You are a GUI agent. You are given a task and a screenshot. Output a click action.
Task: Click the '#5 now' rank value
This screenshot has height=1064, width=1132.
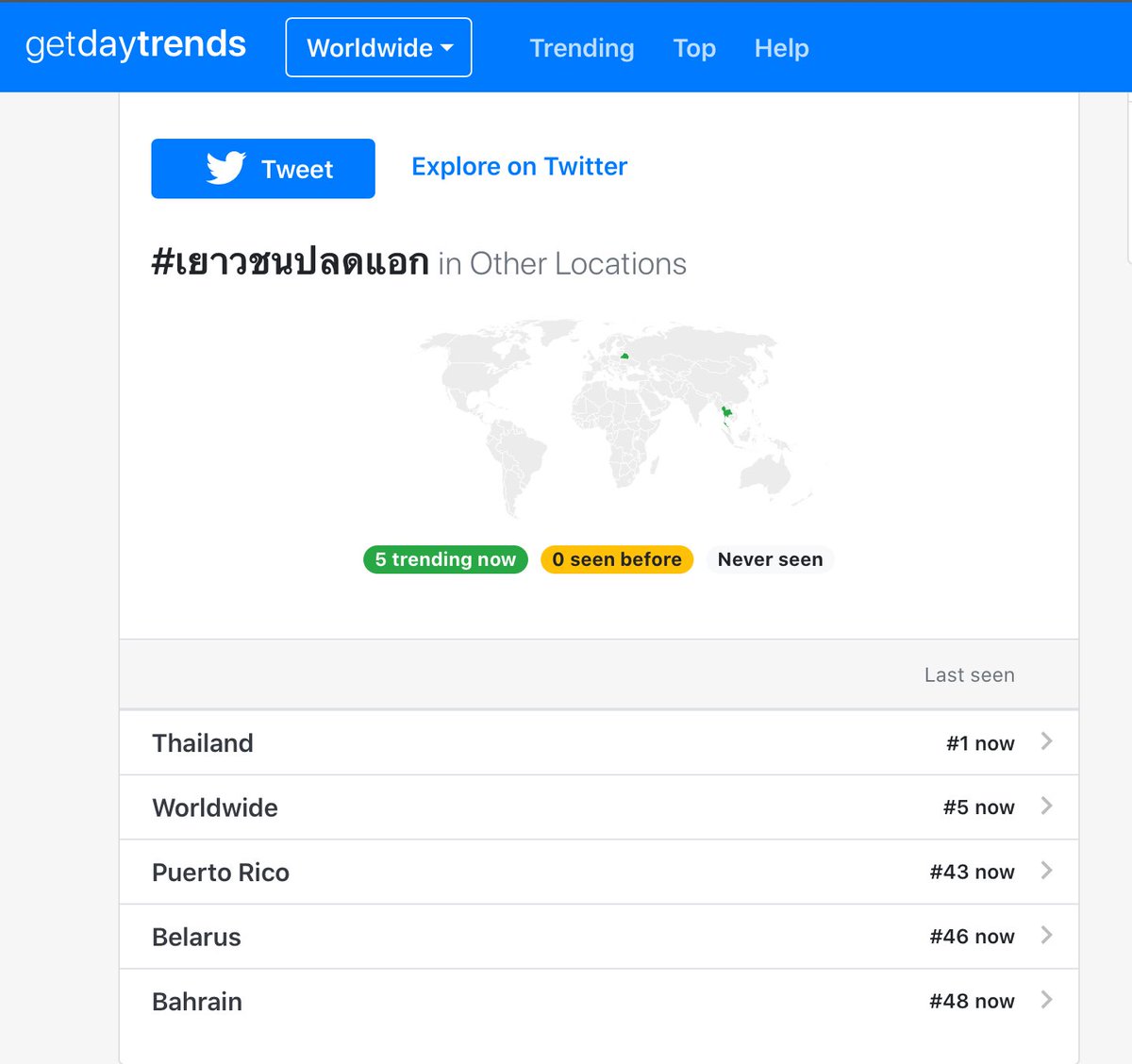(979, 807)
